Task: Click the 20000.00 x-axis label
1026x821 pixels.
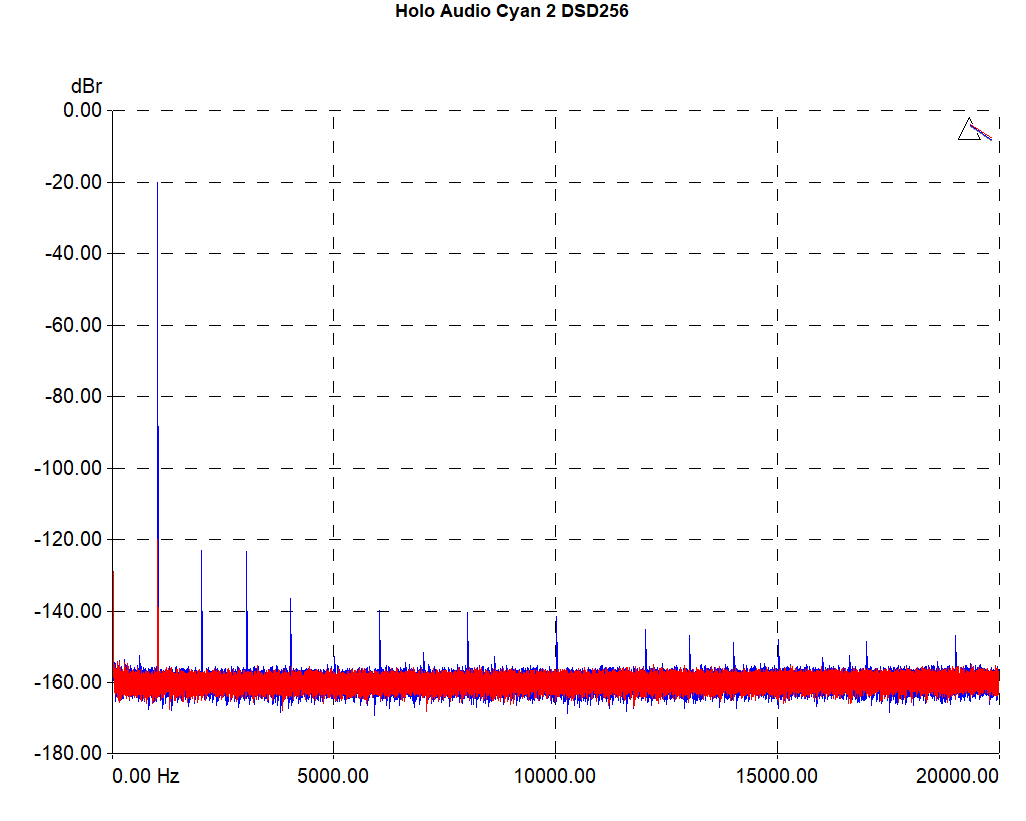Action: [x=957, y=777]
